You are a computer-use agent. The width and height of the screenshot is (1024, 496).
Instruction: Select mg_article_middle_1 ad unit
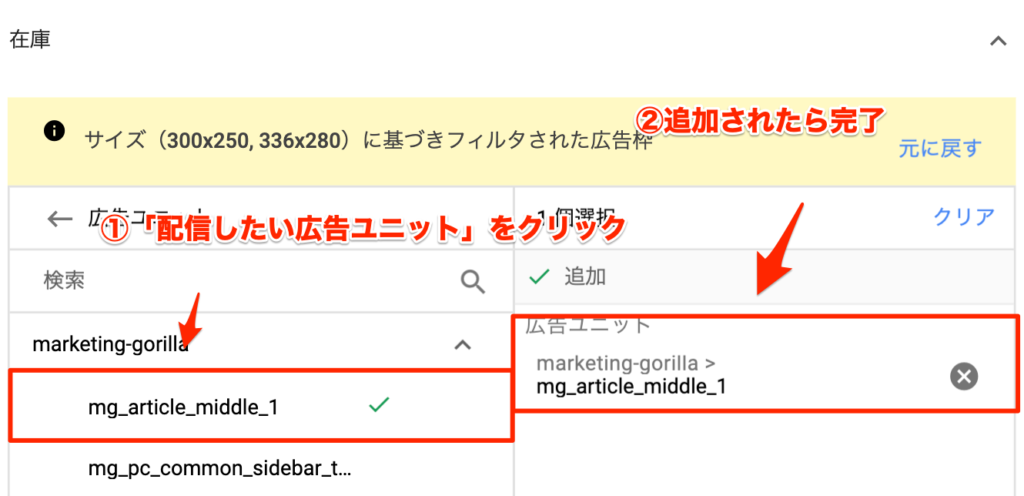pos(261,407)
